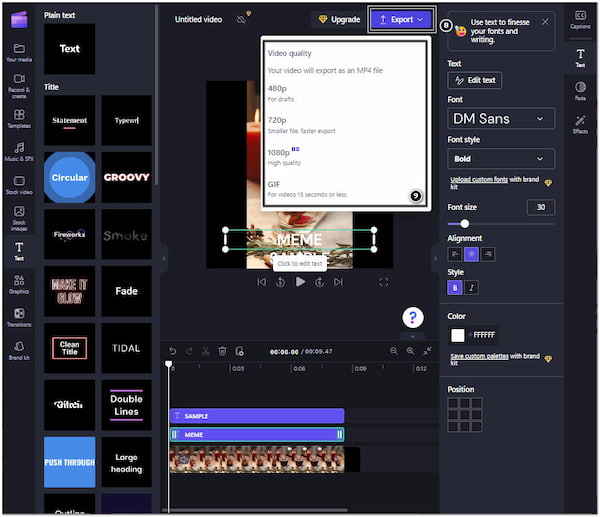Open Save custom palettes link

479,356
